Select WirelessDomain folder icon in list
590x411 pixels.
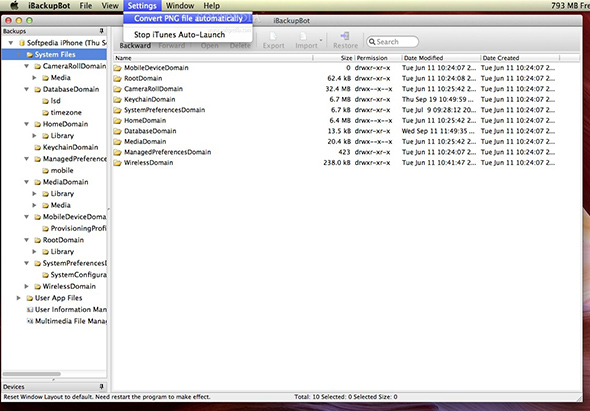(x=117, y=163)
